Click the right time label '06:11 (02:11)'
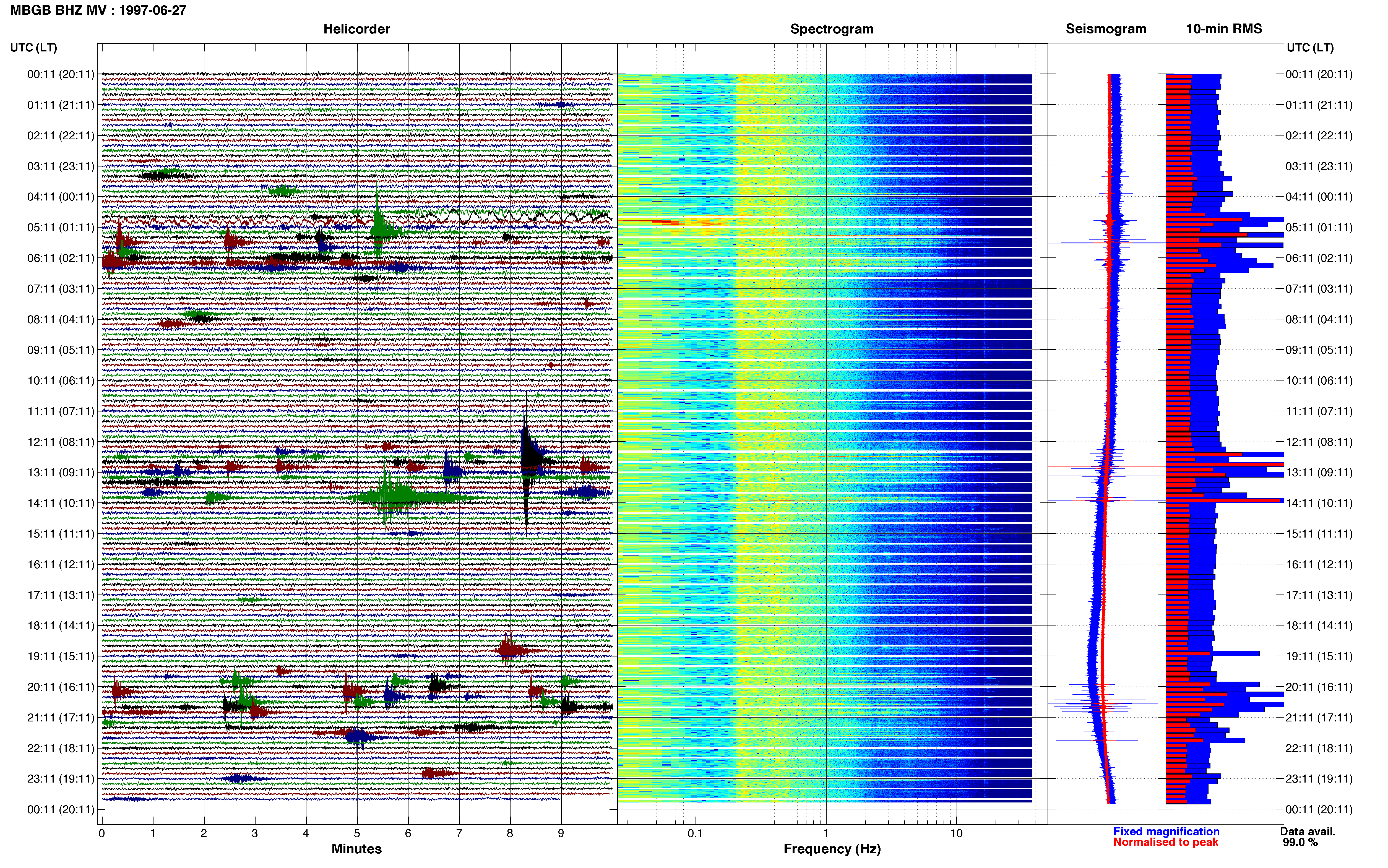Viewport: 1388px width, 868px height. 1319,258
